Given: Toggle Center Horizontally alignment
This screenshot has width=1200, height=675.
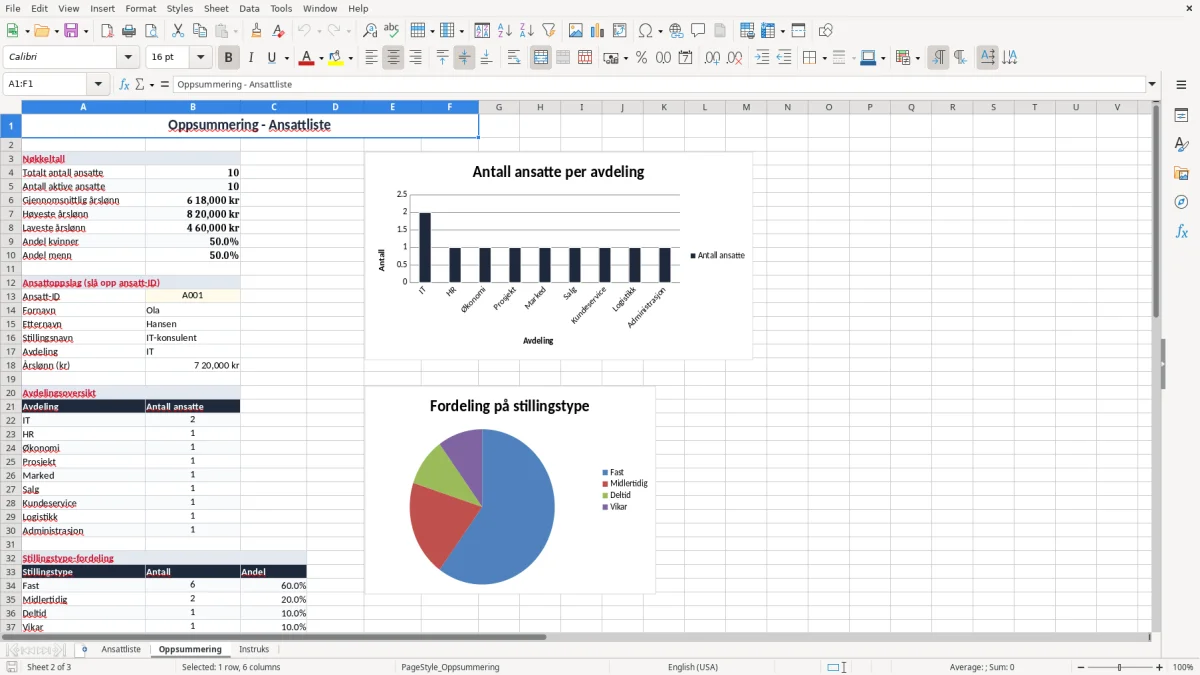Looking at the screenshot, I should pyautogui.click(x=393, y=58).
